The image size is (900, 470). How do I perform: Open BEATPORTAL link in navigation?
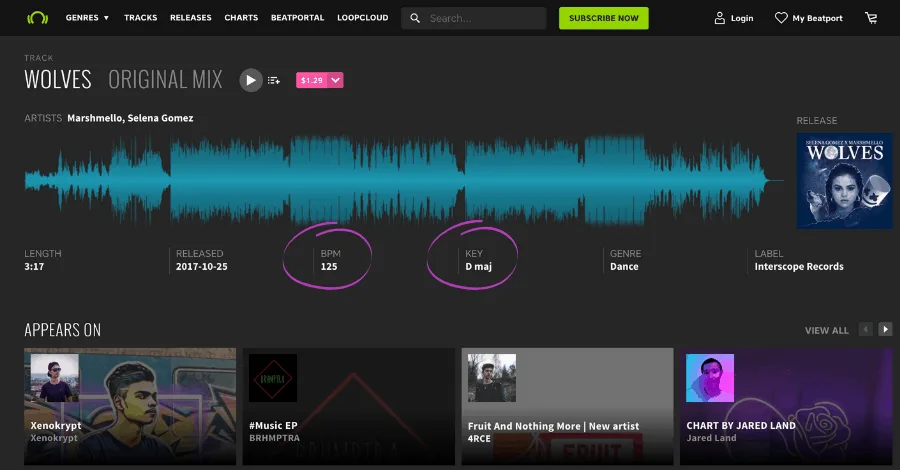click(x=297, y=18)
